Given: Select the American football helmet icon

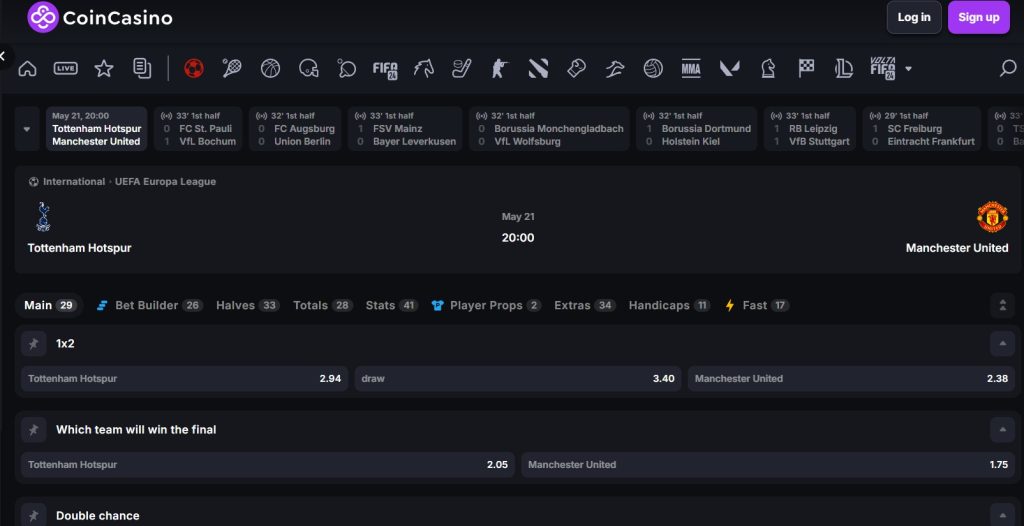Looking at the screenshot, I should click(x=308, y=68).
